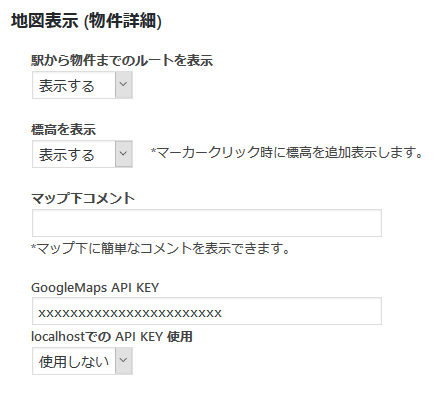443x394 pixels.
Task: Click the 使用しない selected value
Action: (74, 362)
